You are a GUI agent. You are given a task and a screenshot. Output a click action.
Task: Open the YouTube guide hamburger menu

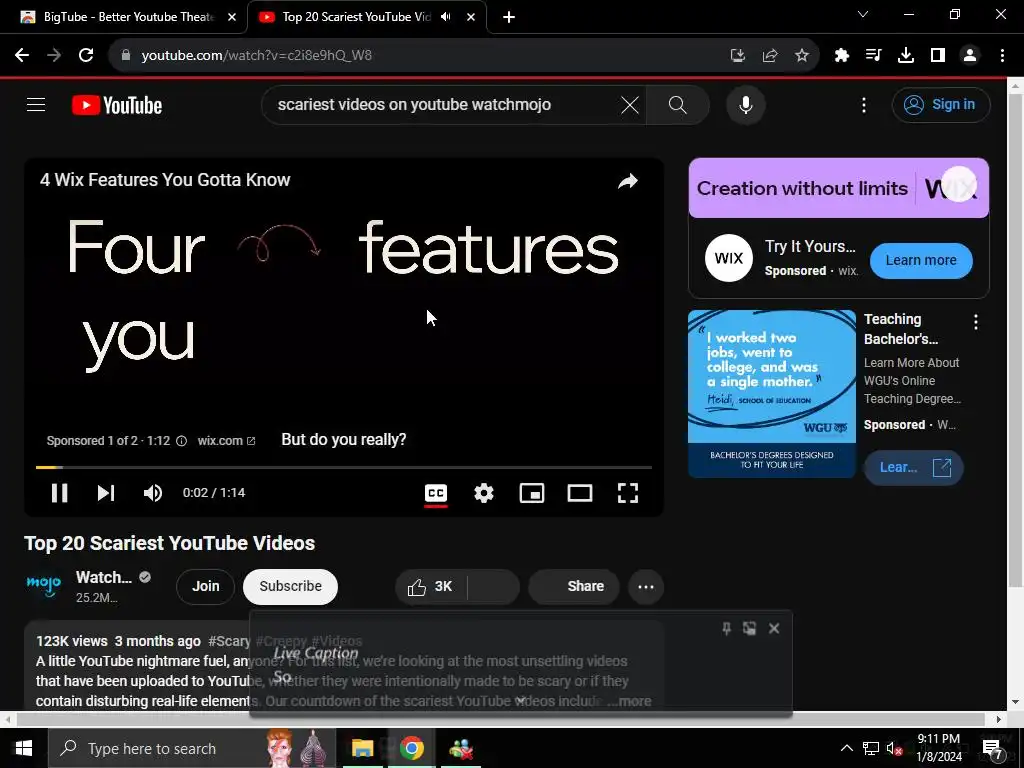click(x=36, y=104)
